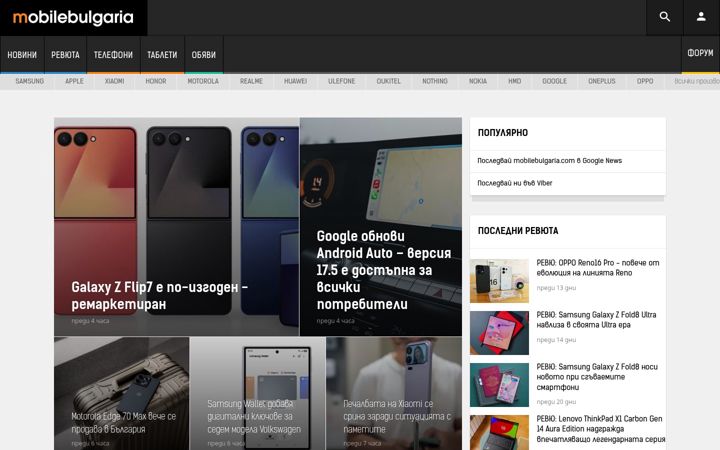Image resolution: width=720 pixels, height=450 pixels.
Task: Open the Google Android Auto article headline
Action: (384, 270)
